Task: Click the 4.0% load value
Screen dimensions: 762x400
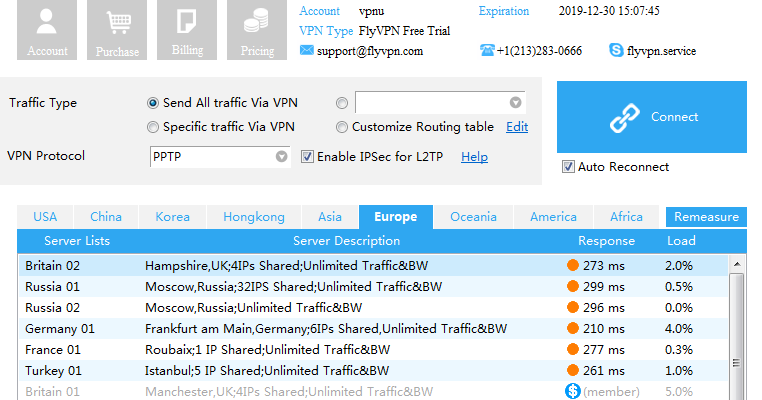Action: [x=679, y=329]
